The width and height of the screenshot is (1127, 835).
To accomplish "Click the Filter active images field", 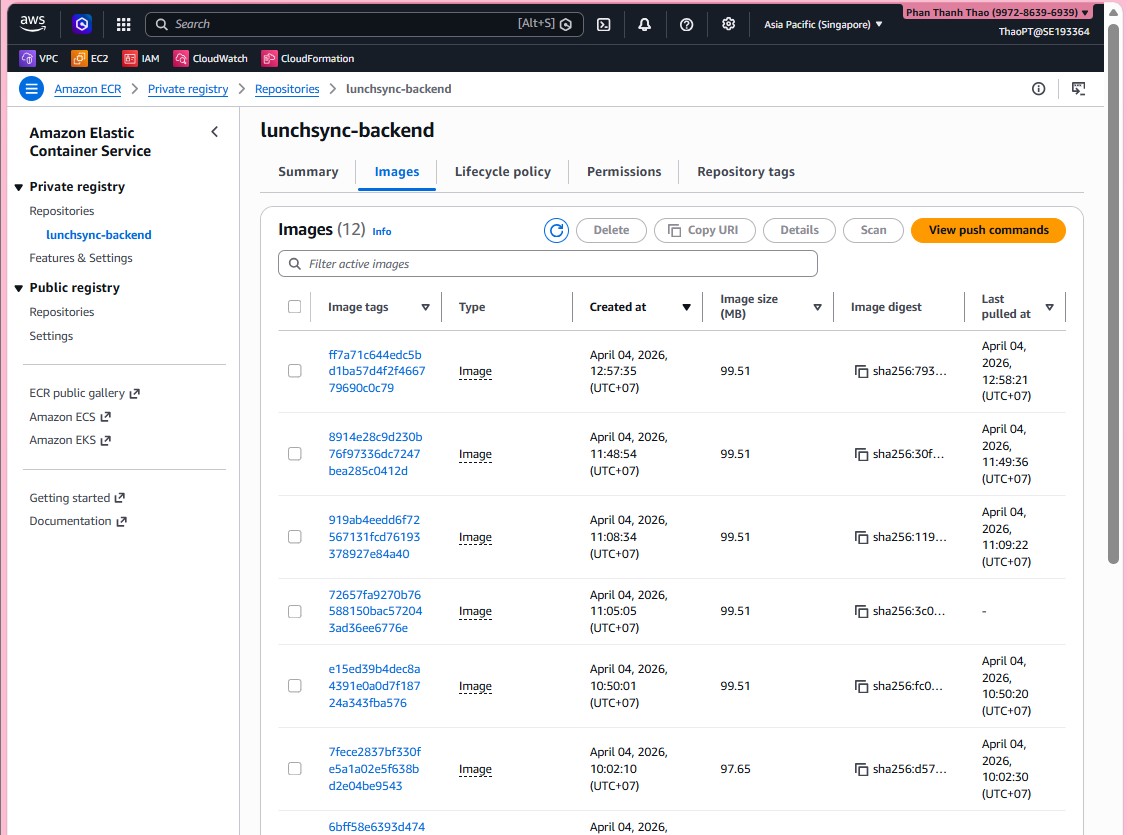I will (548, 264).
